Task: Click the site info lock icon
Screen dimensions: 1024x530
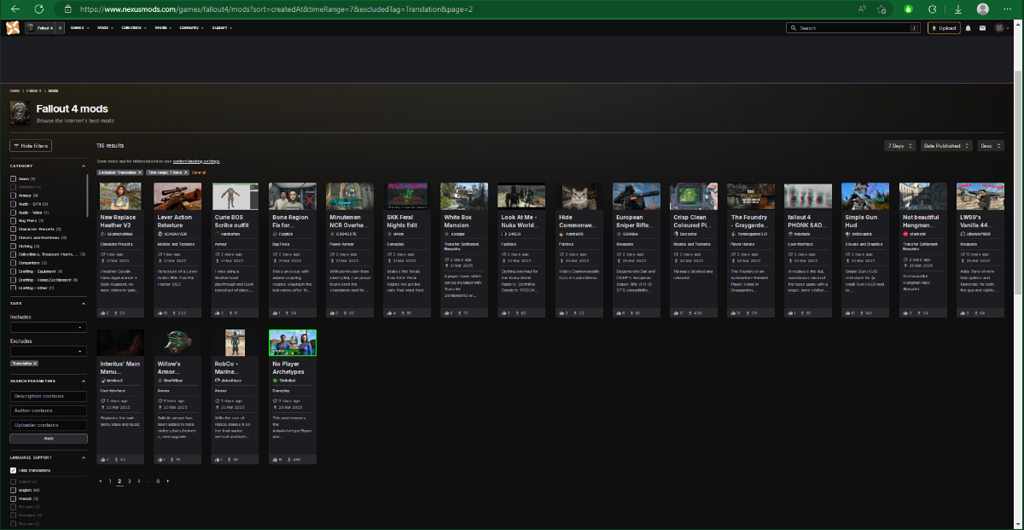Action: (67, 10)
